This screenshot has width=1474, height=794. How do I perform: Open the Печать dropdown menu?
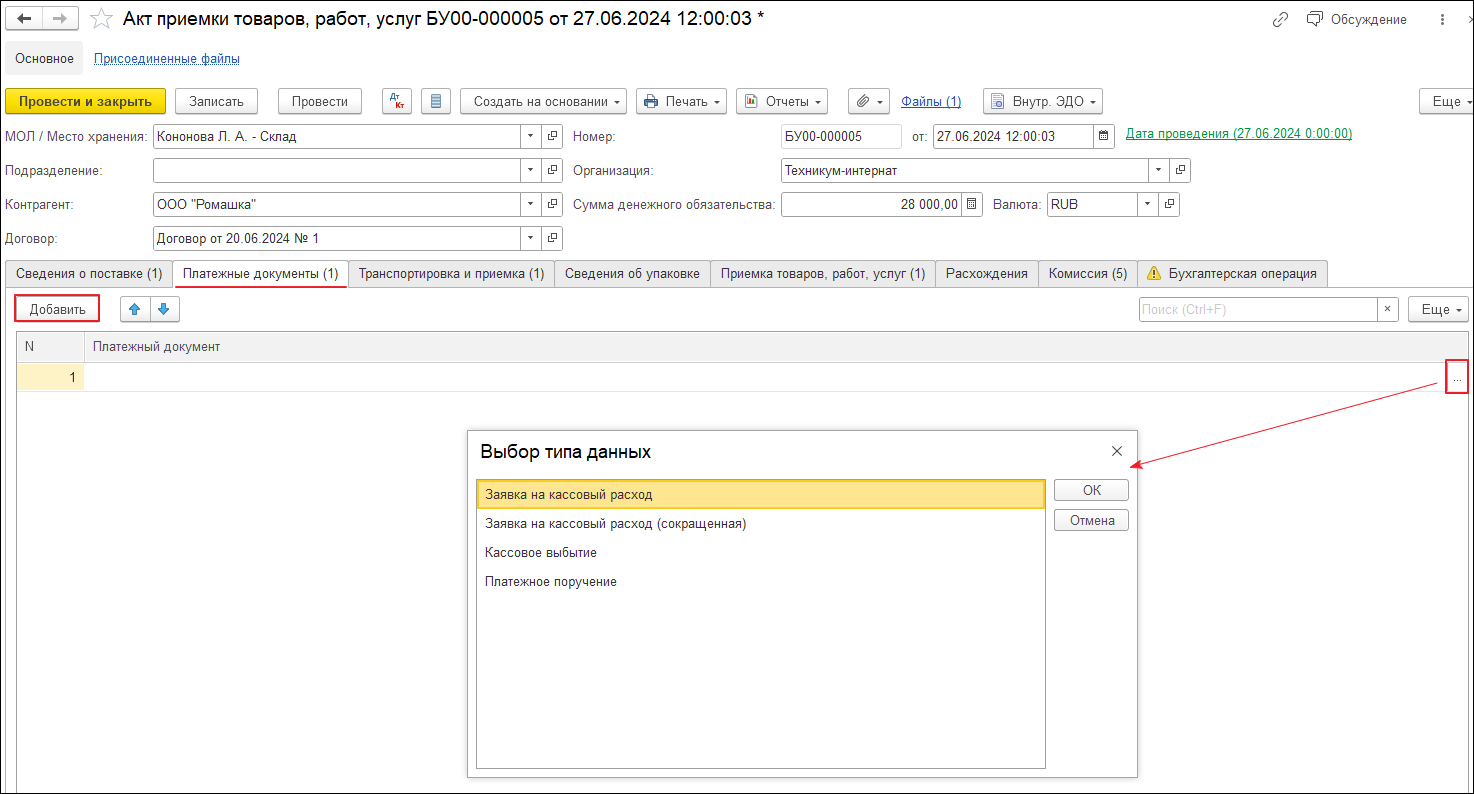[681, 101]
